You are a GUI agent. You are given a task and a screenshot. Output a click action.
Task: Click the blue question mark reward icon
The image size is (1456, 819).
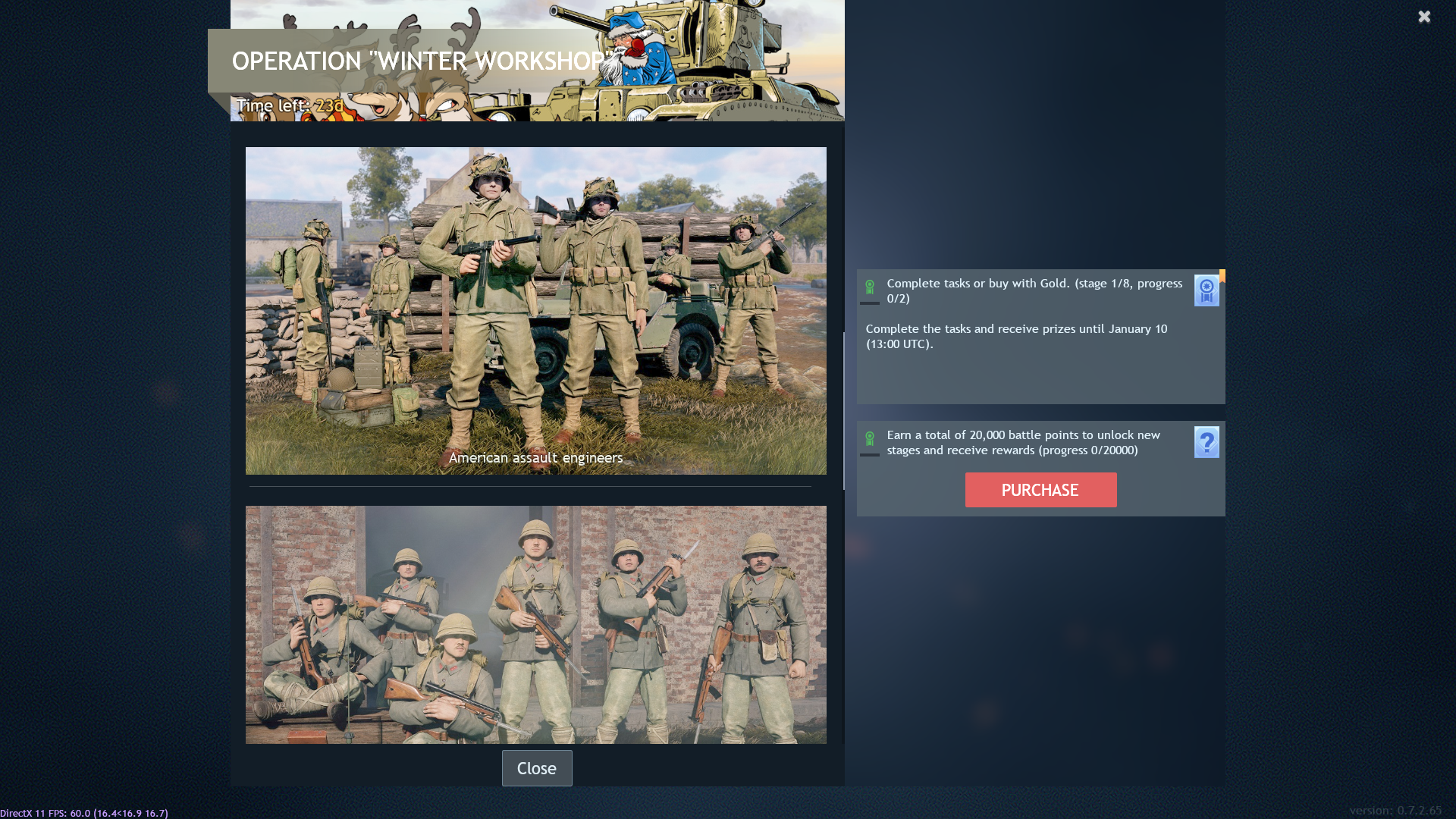pyautogui.click(x=1206, y=442)
